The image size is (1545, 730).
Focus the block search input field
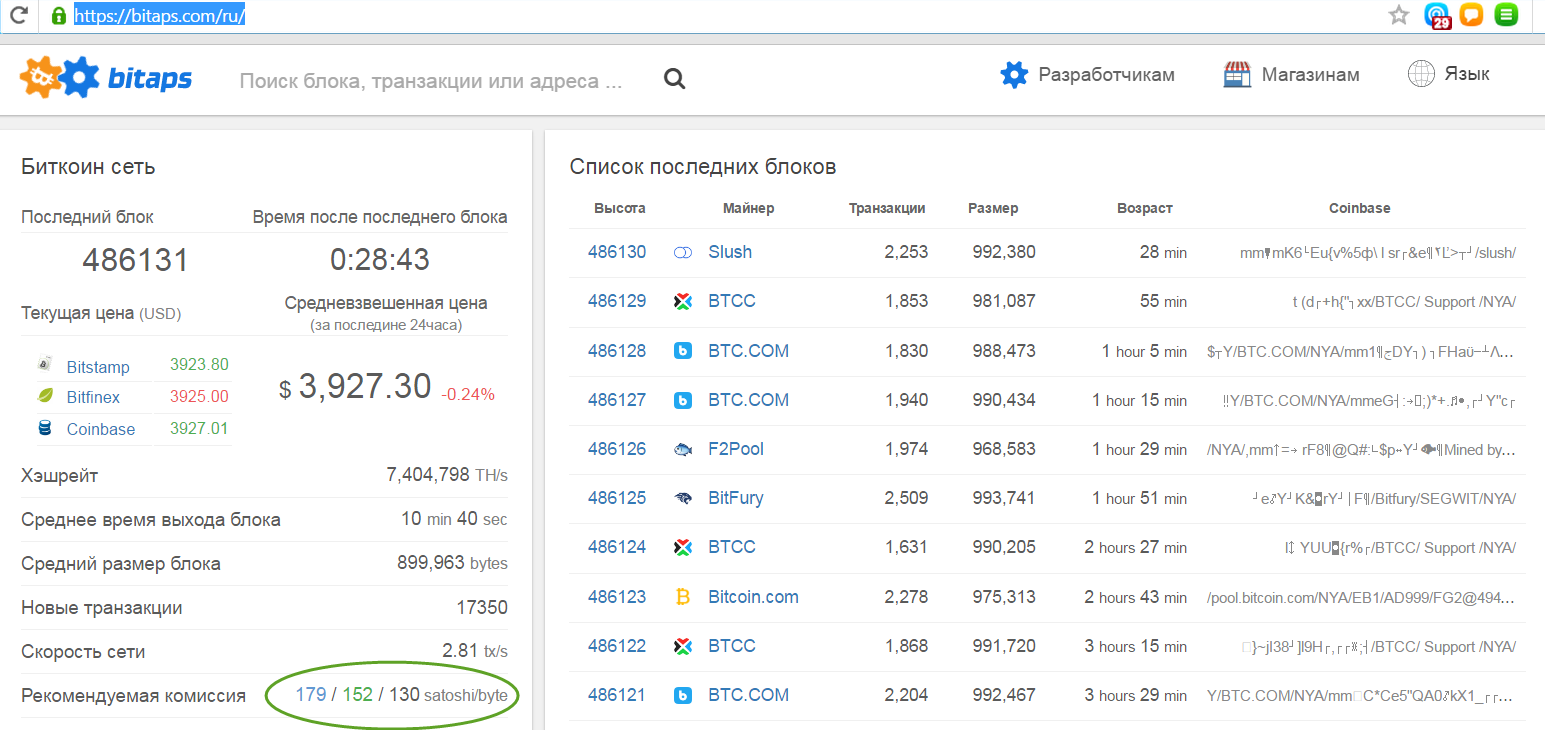coord(431,81)
